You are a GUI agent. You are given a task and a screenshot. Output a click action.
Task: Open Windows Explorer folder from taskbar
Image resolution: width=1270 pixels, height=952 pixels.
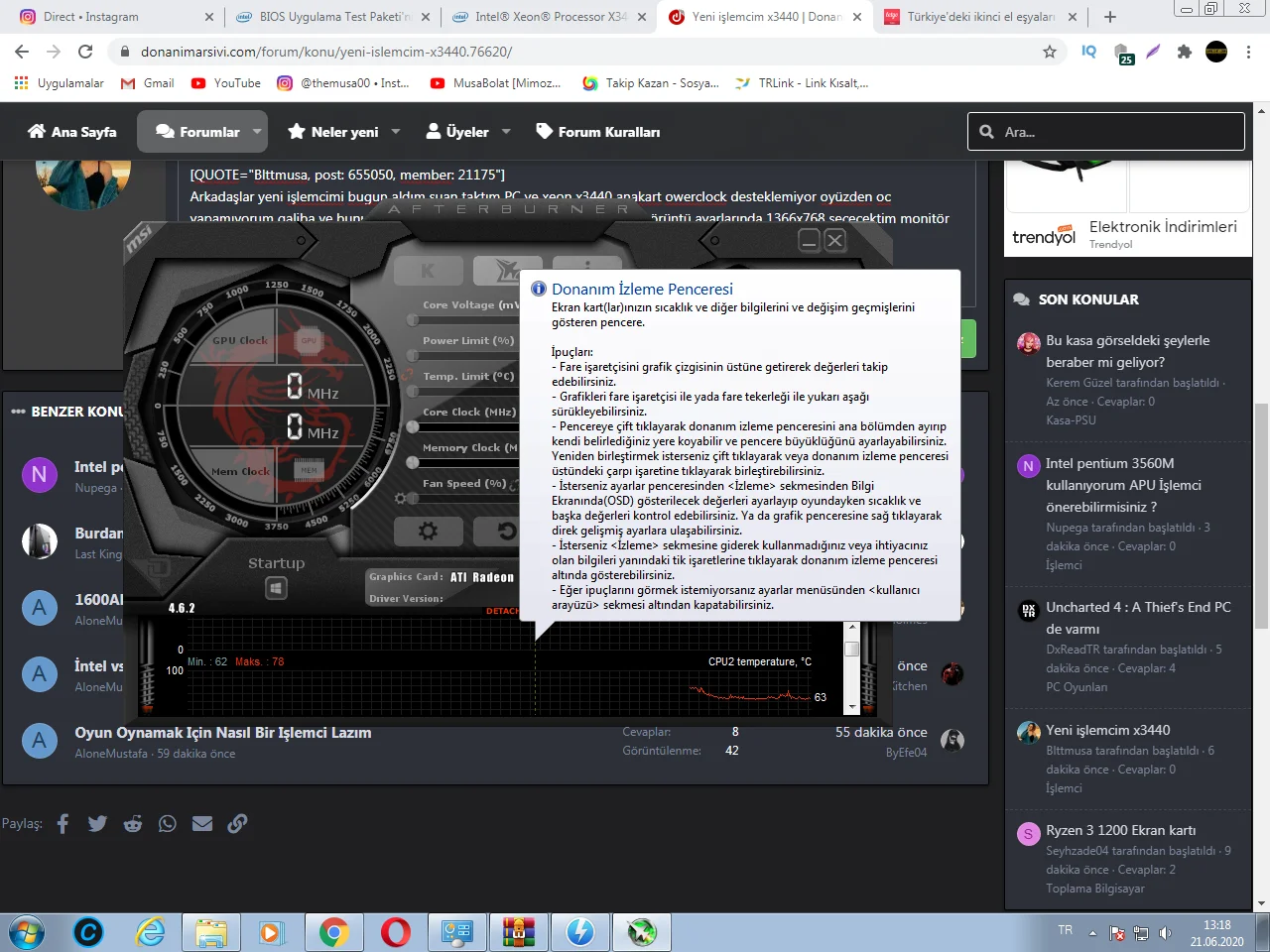coord(210,932)
